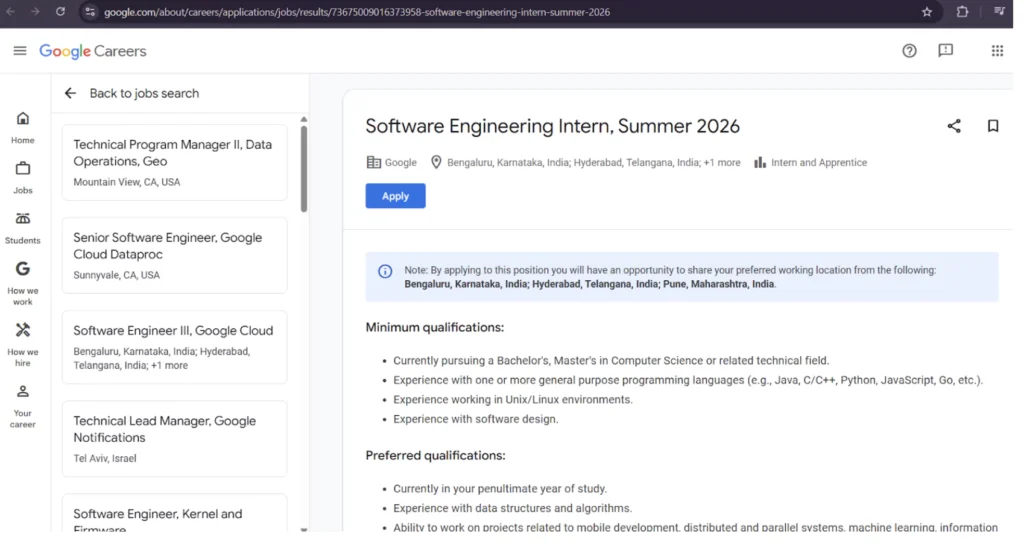Open the hamburger main menu

20,51
